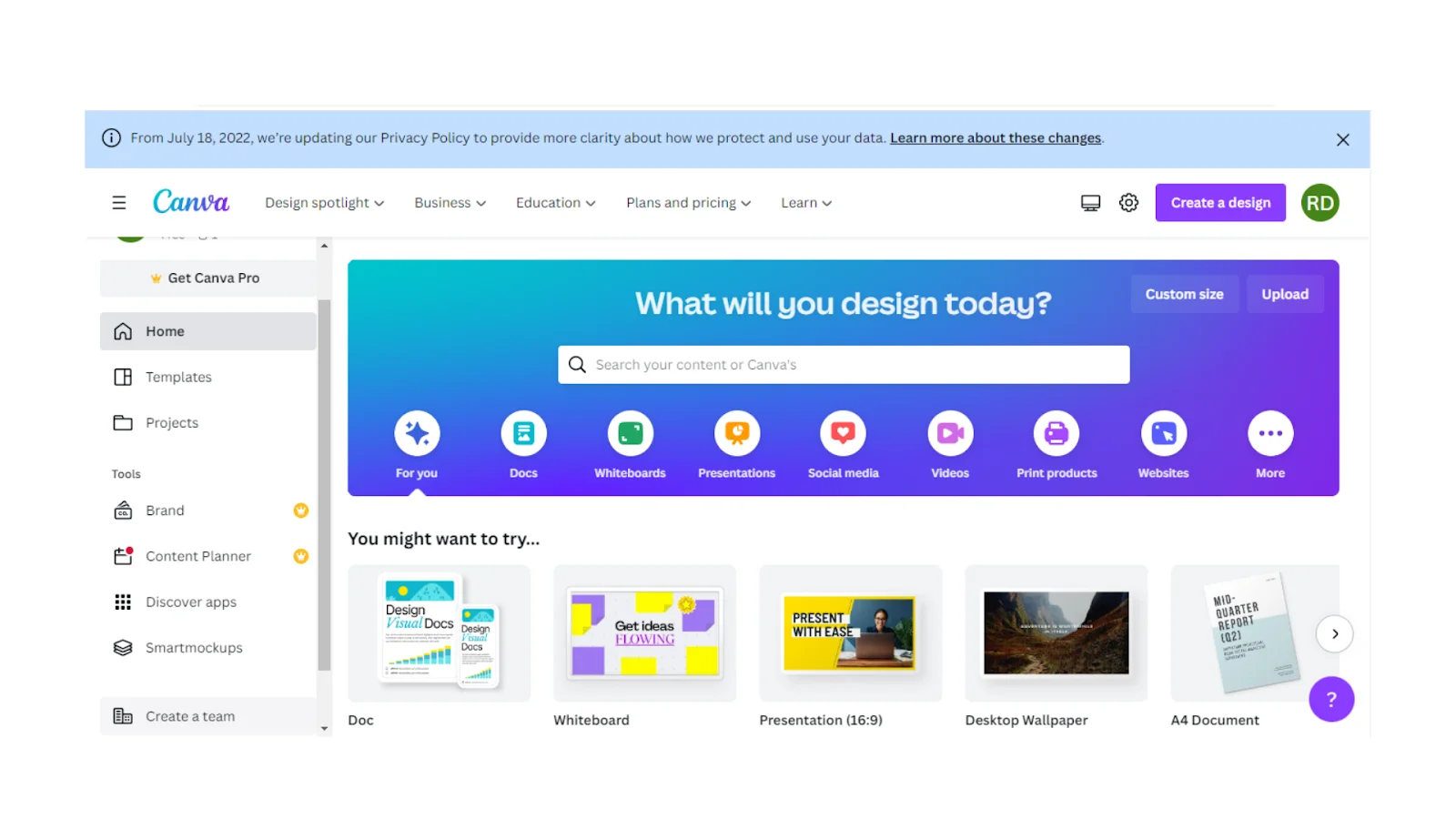The height and width of the screenshot is (819, 1456).
Task: Dismiss the privacy policy banner
Action: tap(1342, 139)
